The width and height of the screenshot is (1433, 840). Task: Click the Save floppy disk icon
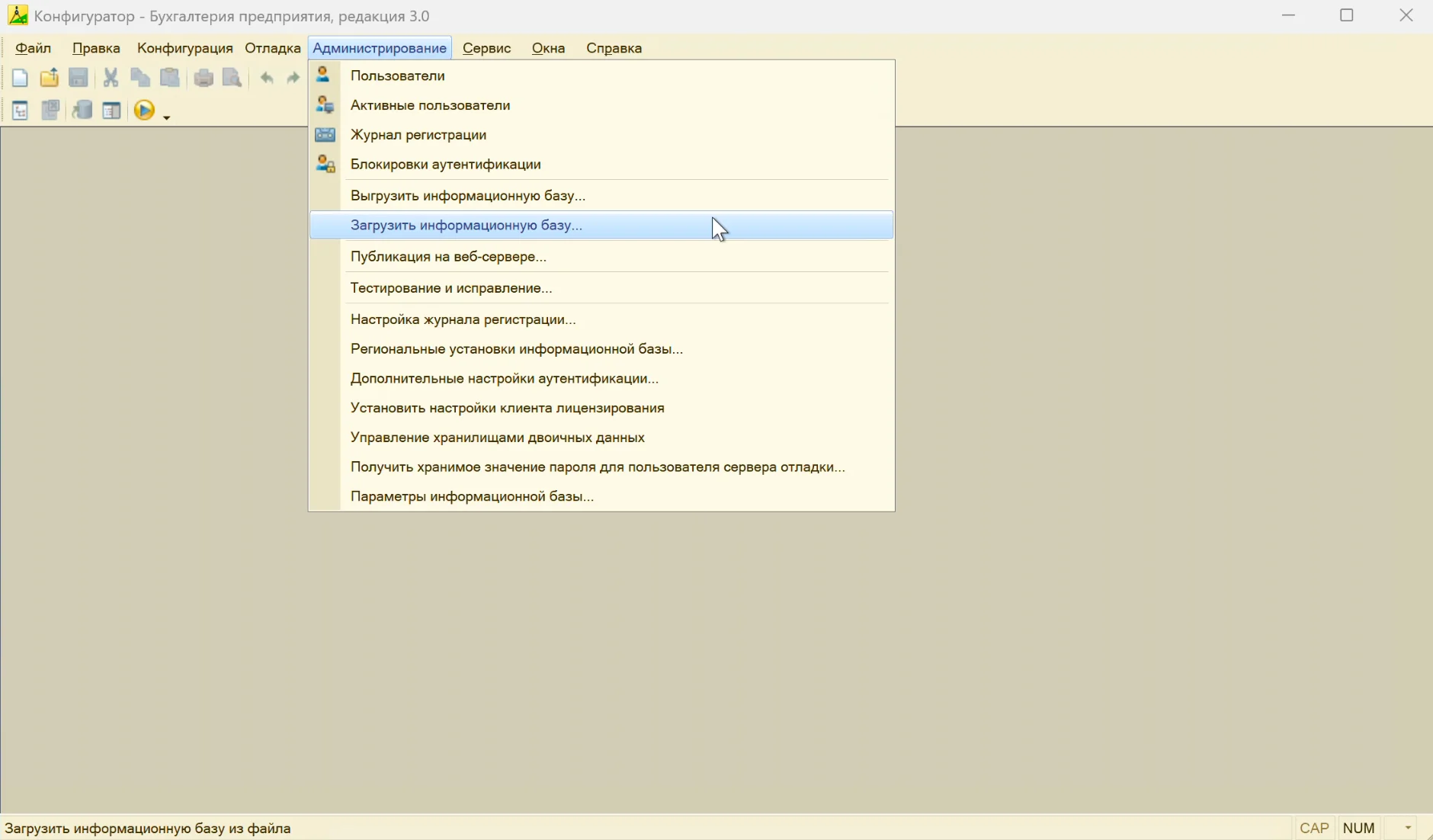(79, 78)
